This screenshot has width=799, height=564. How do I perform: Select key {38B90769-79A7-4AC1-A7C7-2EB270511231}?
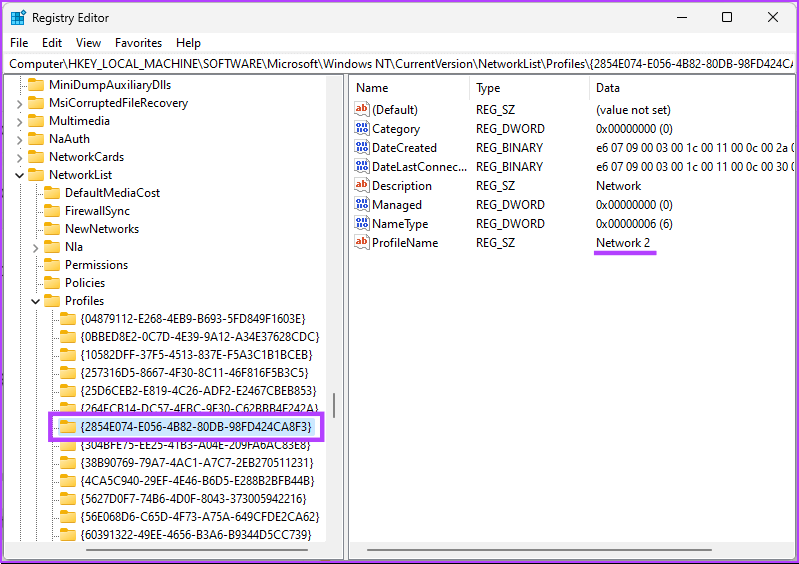click(197, 463)
